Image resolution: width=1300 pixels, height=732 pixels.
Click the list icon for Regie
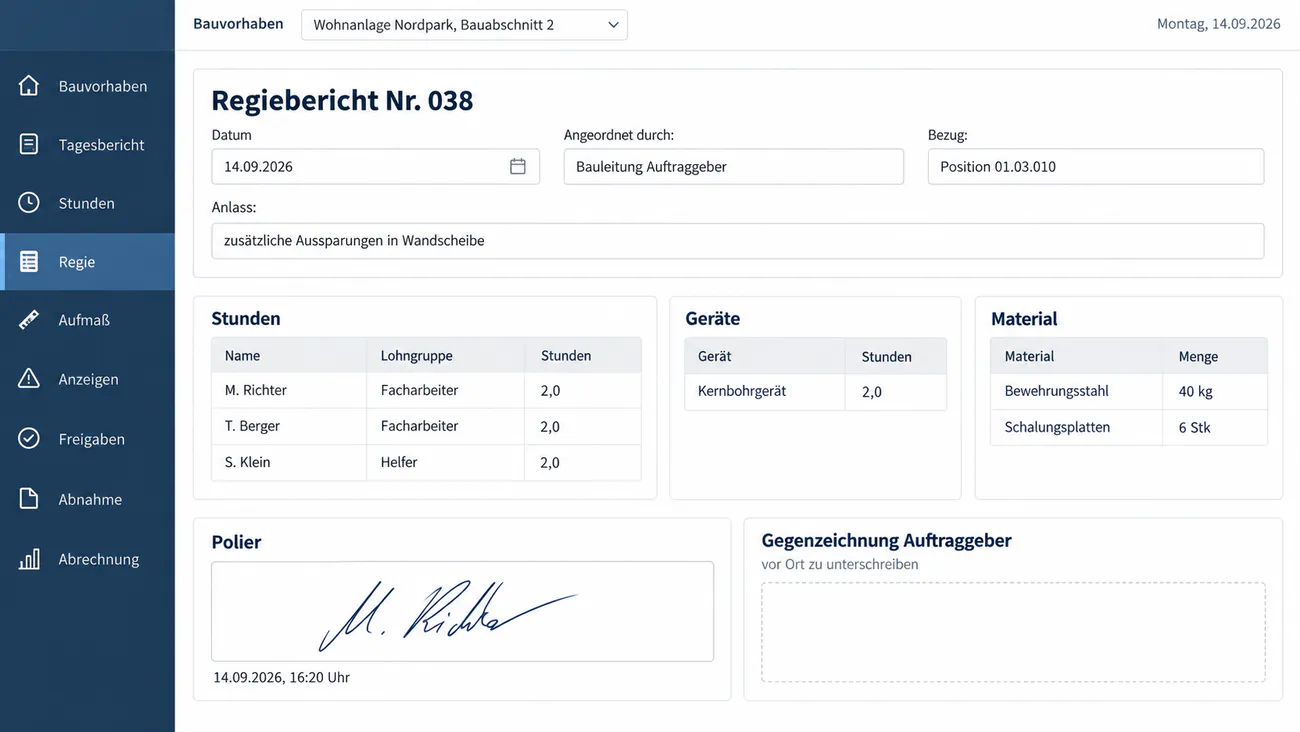(x=29, y=262)
